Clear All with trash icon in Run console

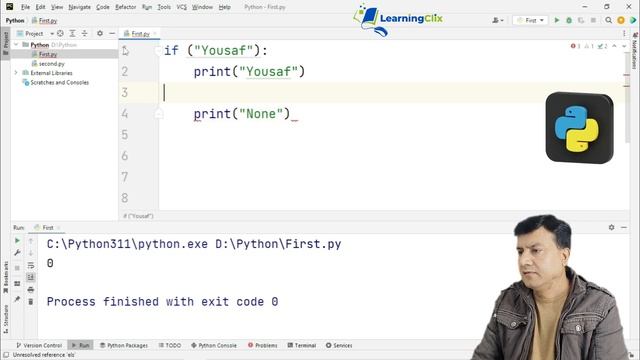(31, 302)
